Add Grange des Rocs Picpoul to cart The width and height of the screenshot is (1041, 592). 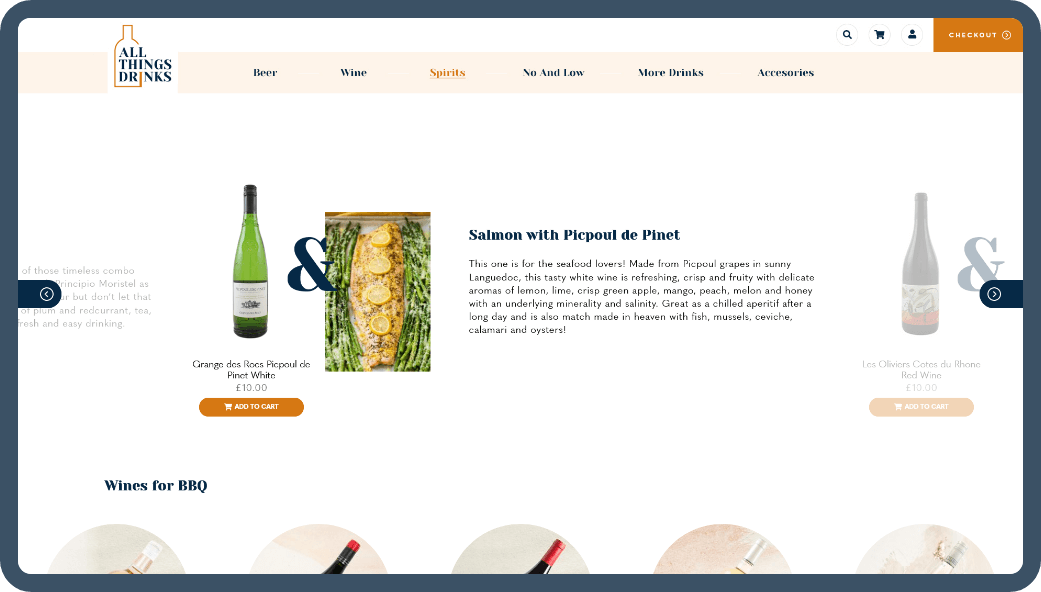coord(251,407)
